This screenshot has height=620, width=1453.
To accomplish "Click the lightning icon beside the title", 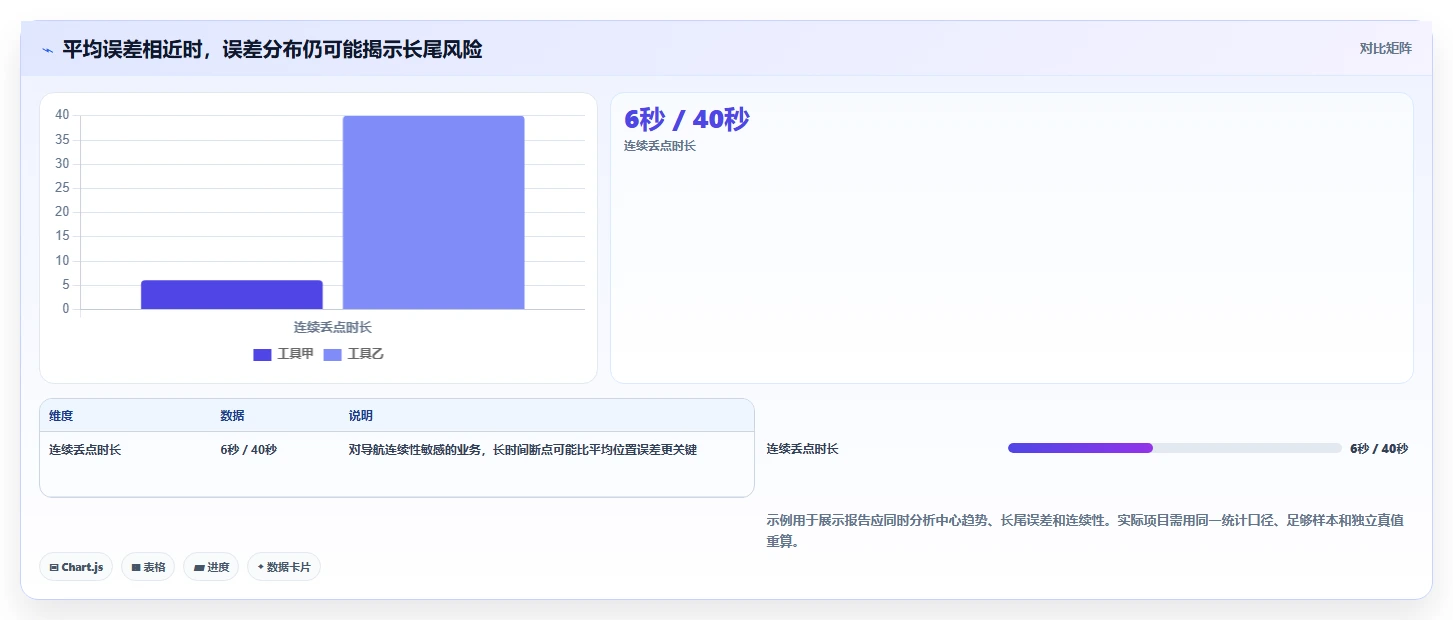I will 47,50.
